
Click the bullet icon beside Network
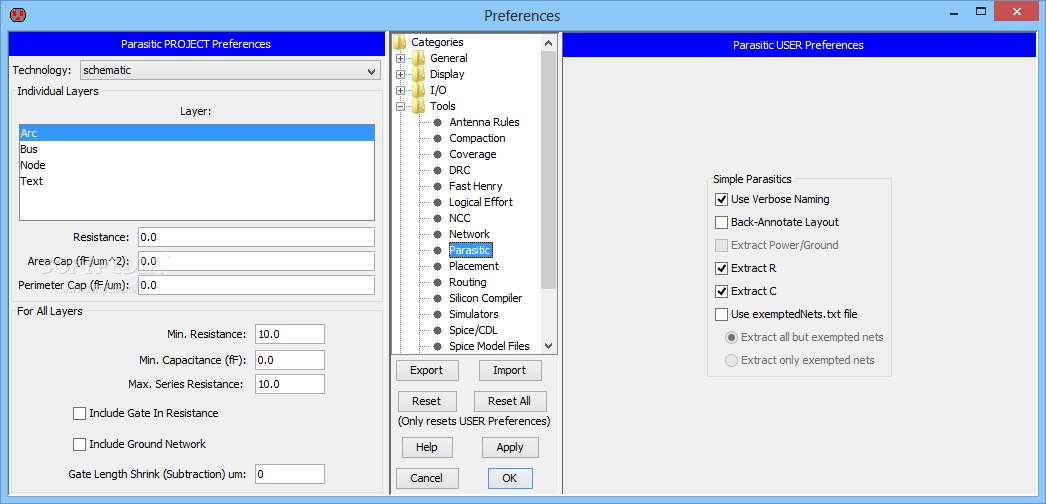tap(438, 234)
